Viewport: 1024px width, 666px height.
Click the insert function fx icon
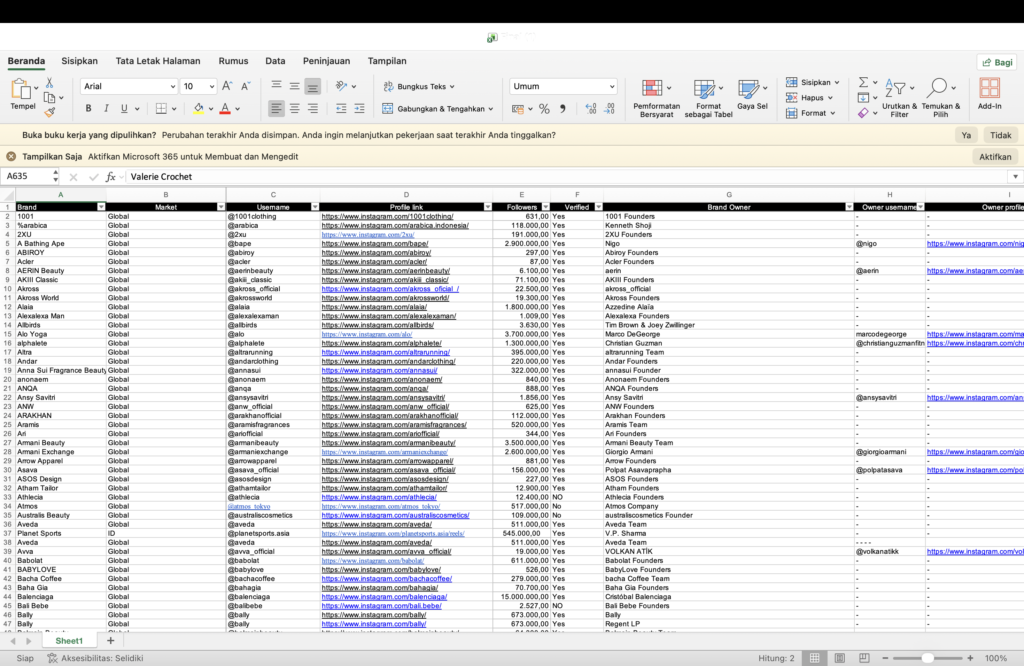111,176
